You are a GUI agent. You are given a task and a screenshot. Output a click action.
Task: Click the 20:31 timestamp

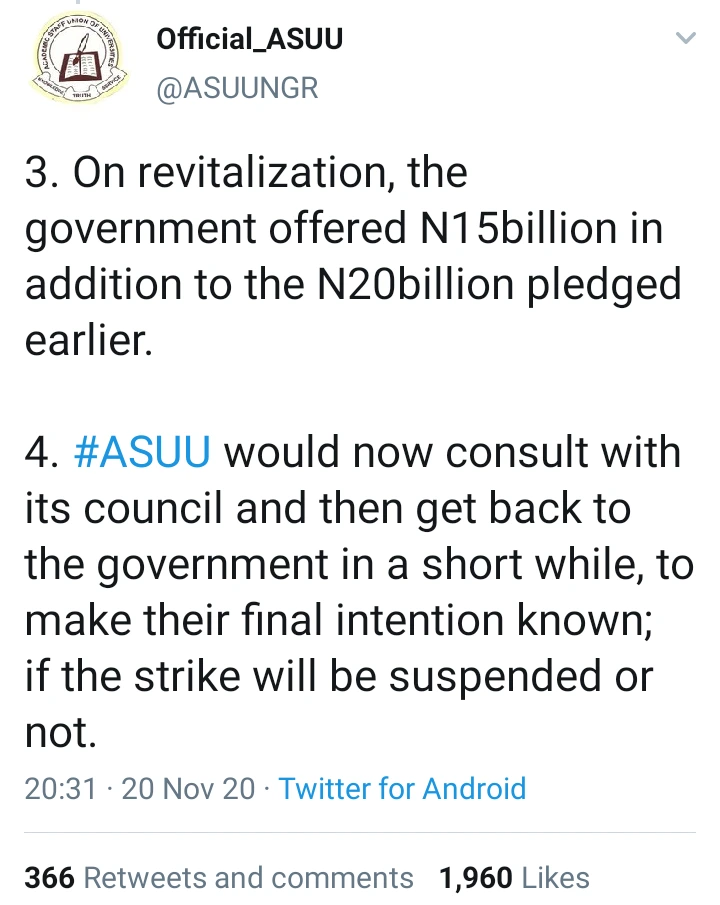click(x=60, y=788)
